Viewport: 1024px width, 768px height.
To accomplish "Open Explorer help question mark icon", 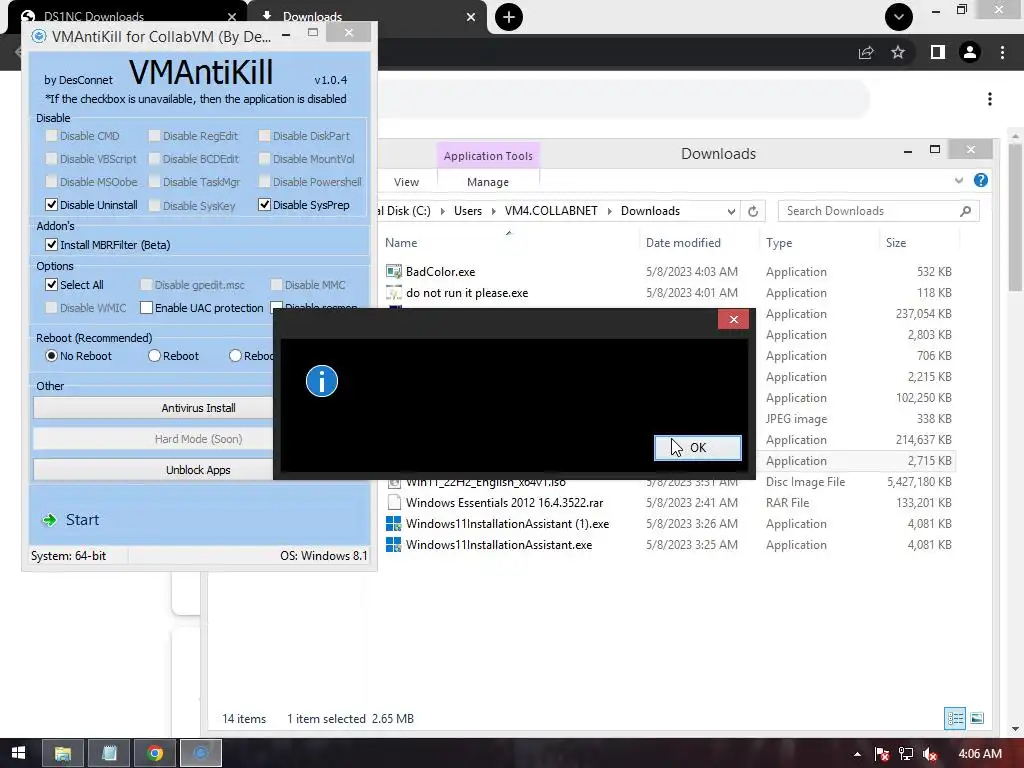I will pyautogui.click(x=981, y=180).
